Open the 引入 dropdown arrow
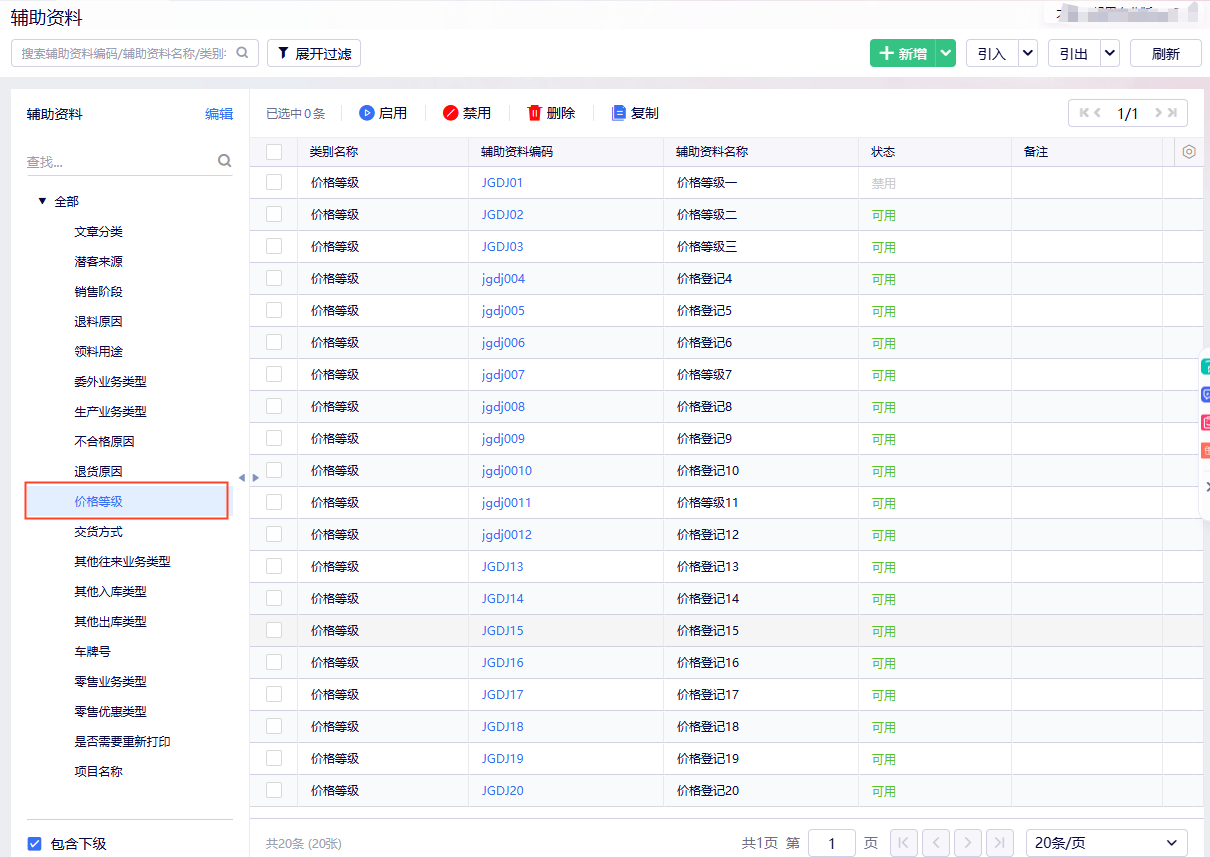Screen dimensions: 1210x857 coord(1027,54)
